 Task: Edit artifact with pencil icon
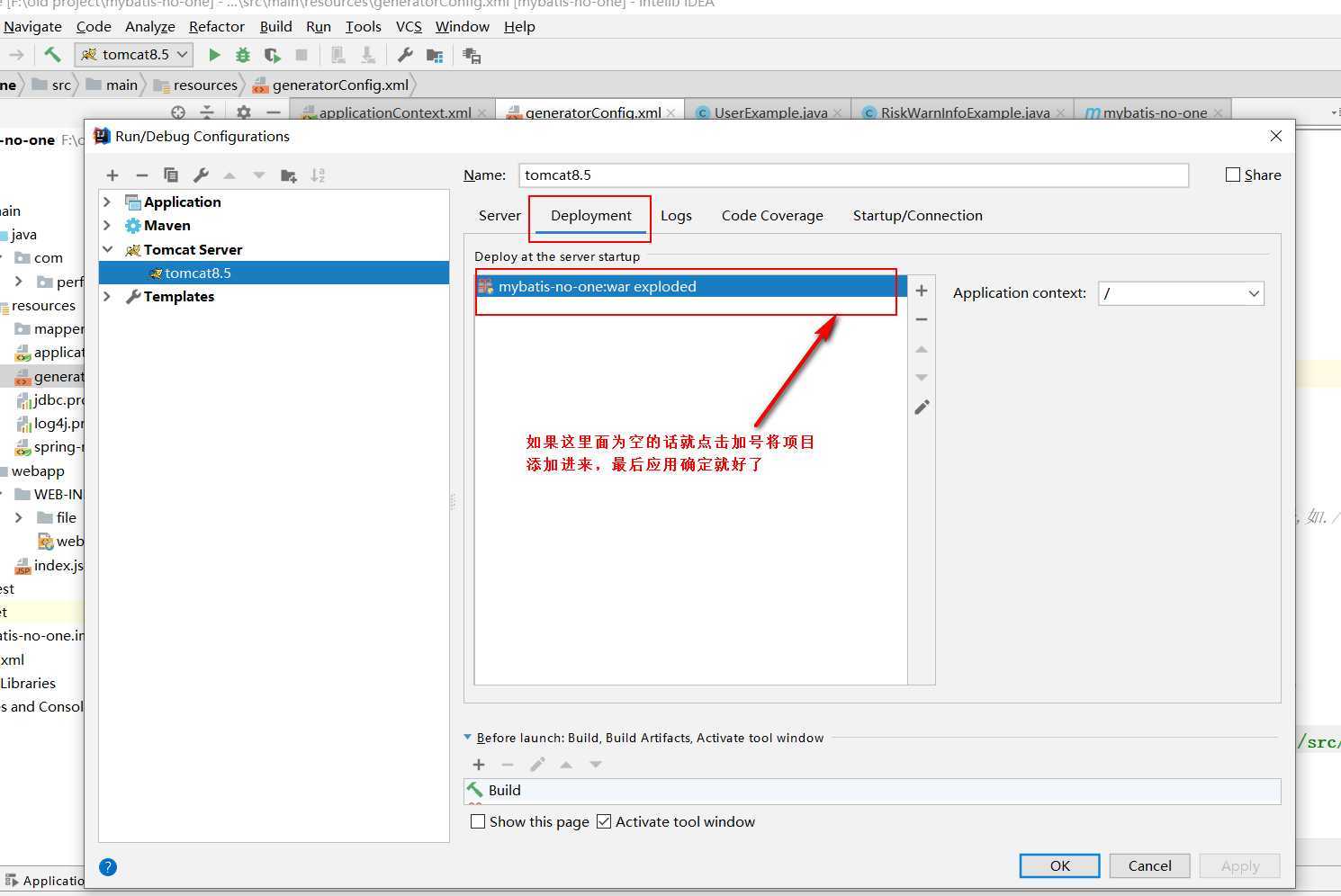(x=922, y=408)
